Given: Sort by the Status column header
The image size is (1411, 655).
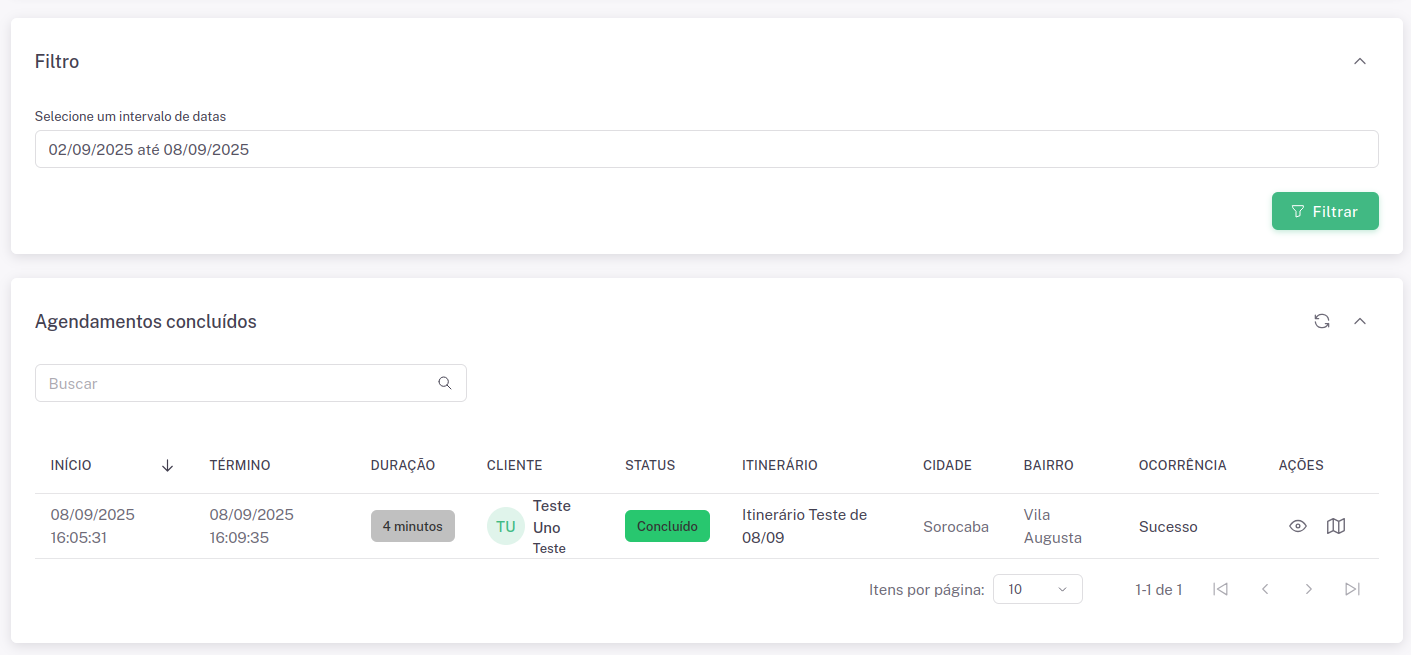Looking at the screenshot, I should coord(650,465).
